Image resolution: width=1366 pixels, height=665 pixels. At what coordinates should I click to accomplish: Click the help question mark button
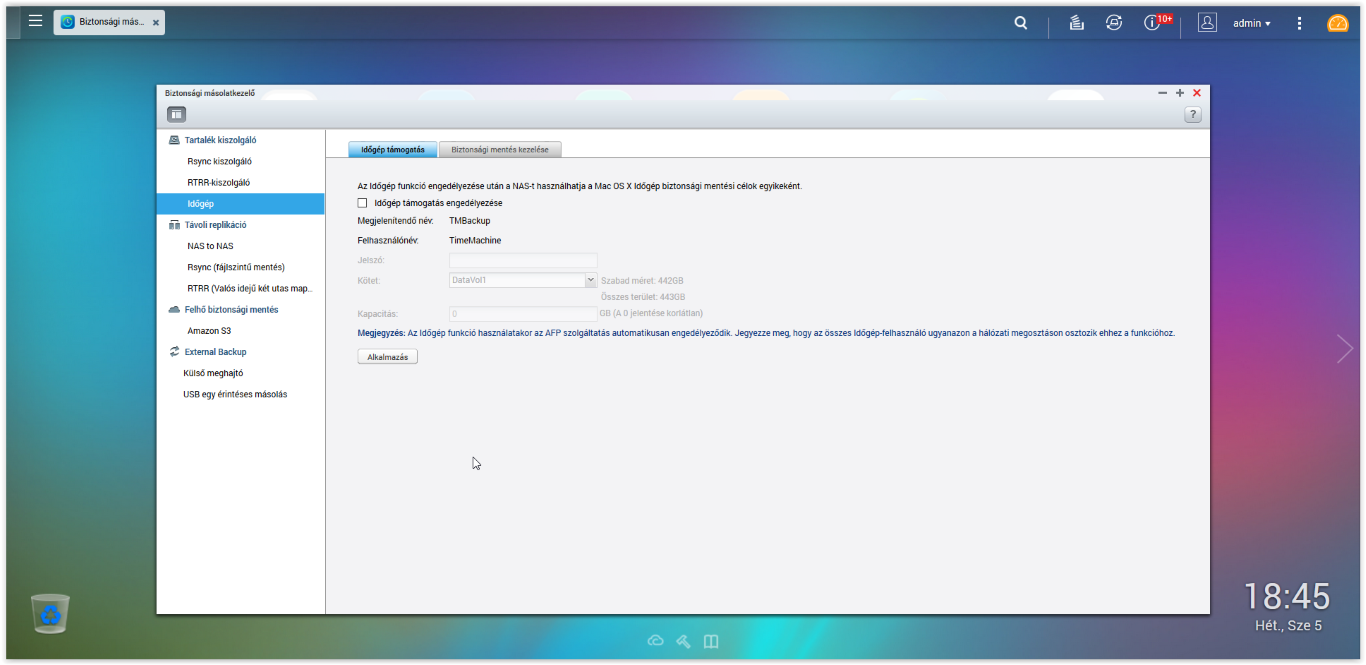click(x=1192, y=115)
